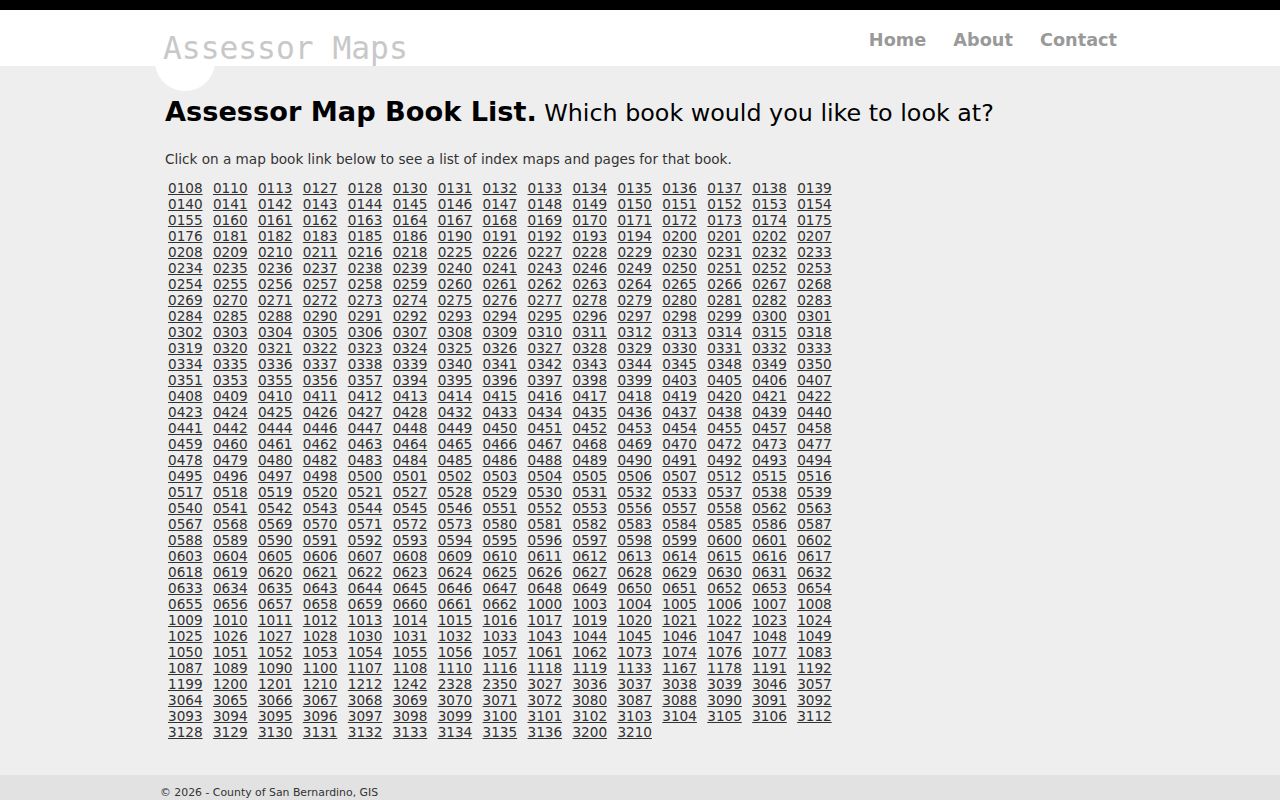Open map book 0477
Screen dimensions: 1280x800
coord(814,444)
